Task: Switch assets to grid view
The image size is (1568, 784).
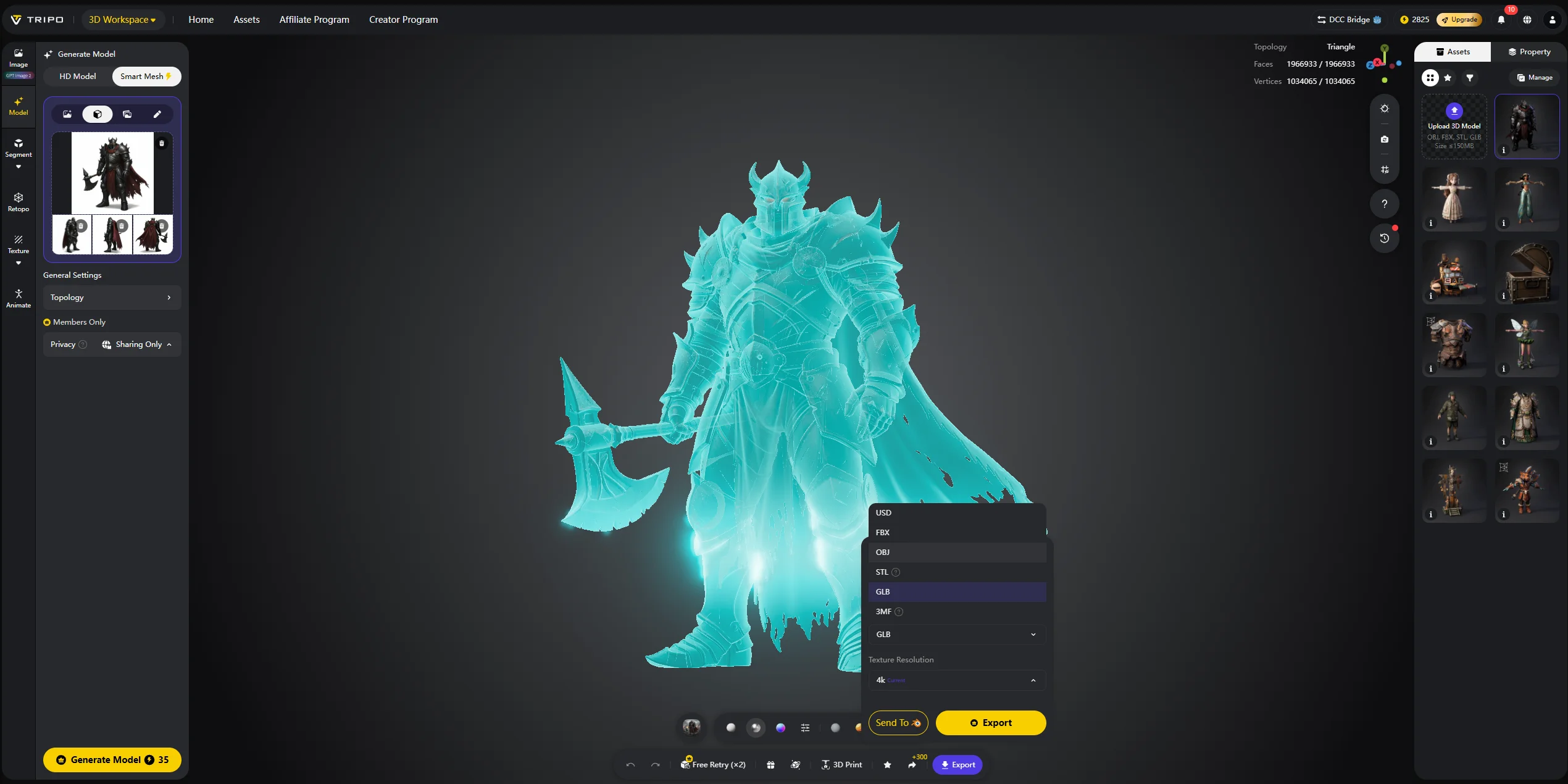Action: pyautogui.click(x=1430, y=78)
